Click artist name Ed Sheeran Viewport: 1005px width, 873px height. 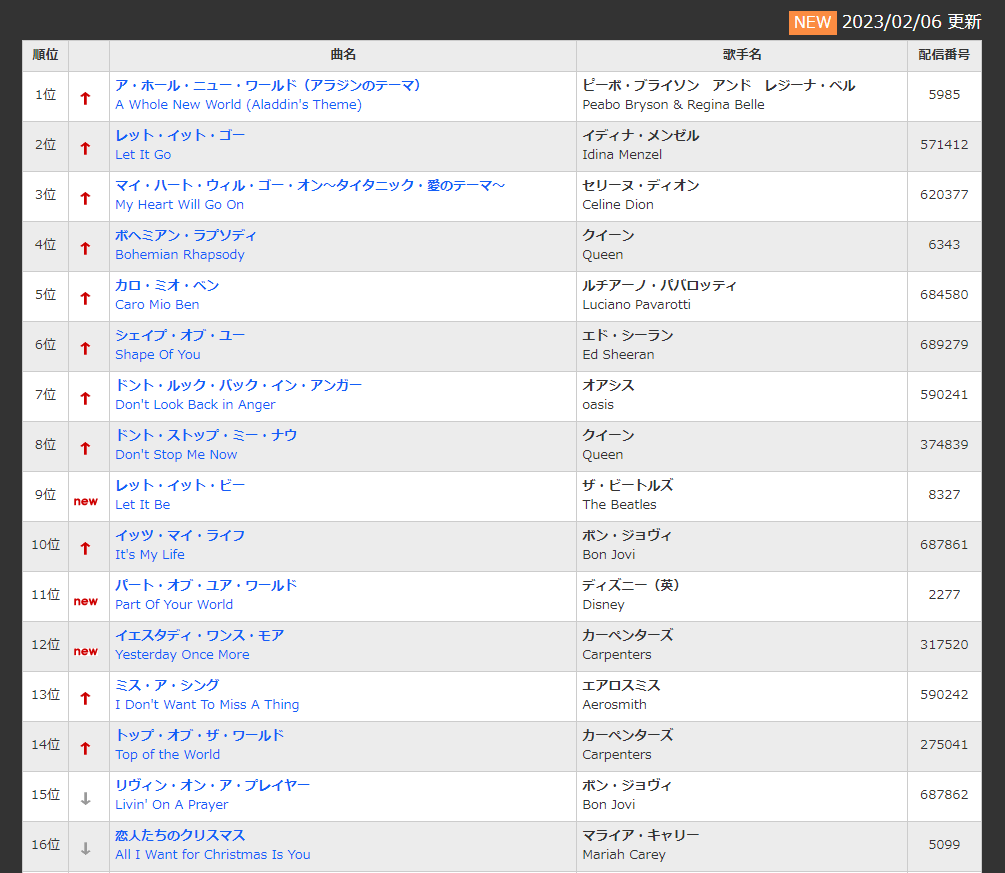tap(618, 354)
